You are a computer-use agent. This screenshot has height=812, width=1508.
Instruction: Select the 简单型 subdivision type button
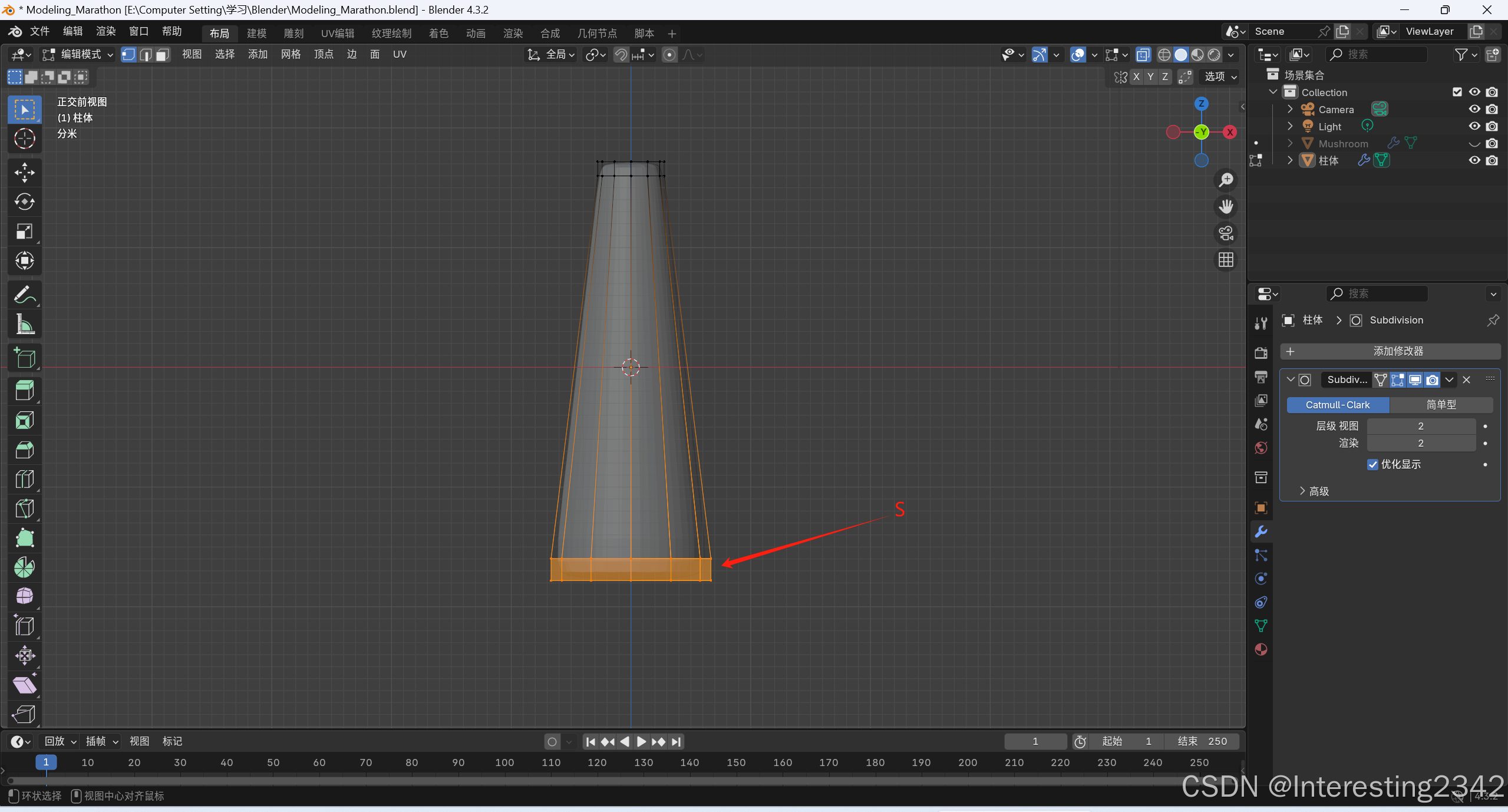pyautogui.click(x=1441, y=405)
